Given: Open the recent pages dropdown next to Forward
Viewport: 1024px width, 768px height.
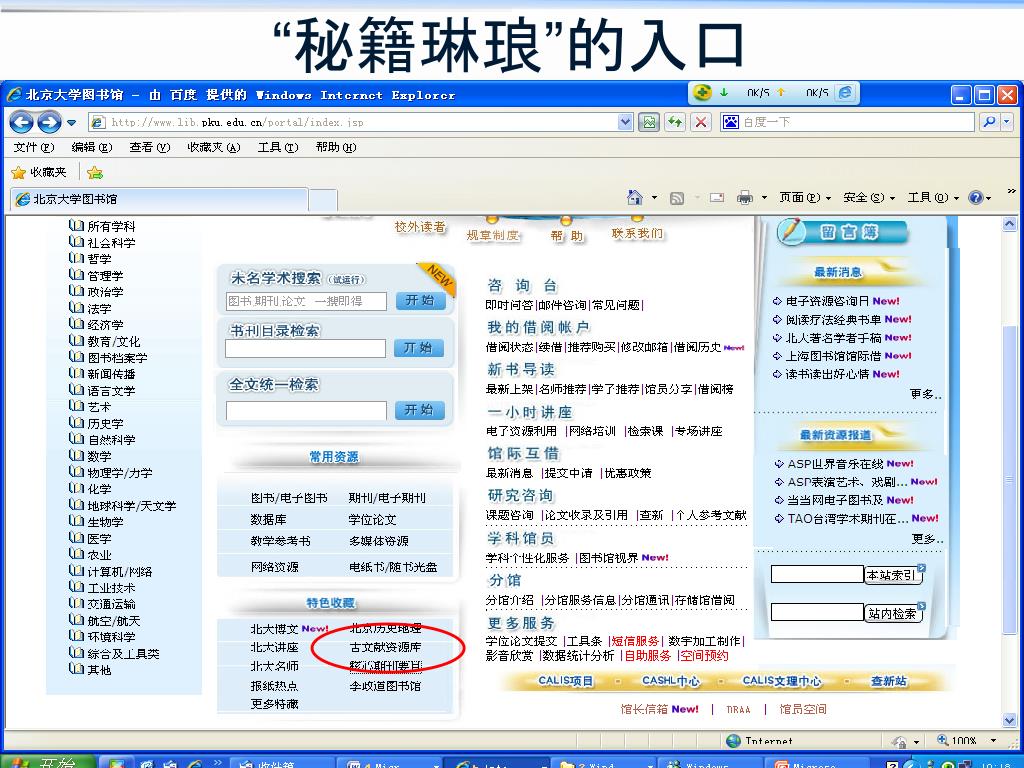Looking at the screenshot, I should tap(72, 122).
